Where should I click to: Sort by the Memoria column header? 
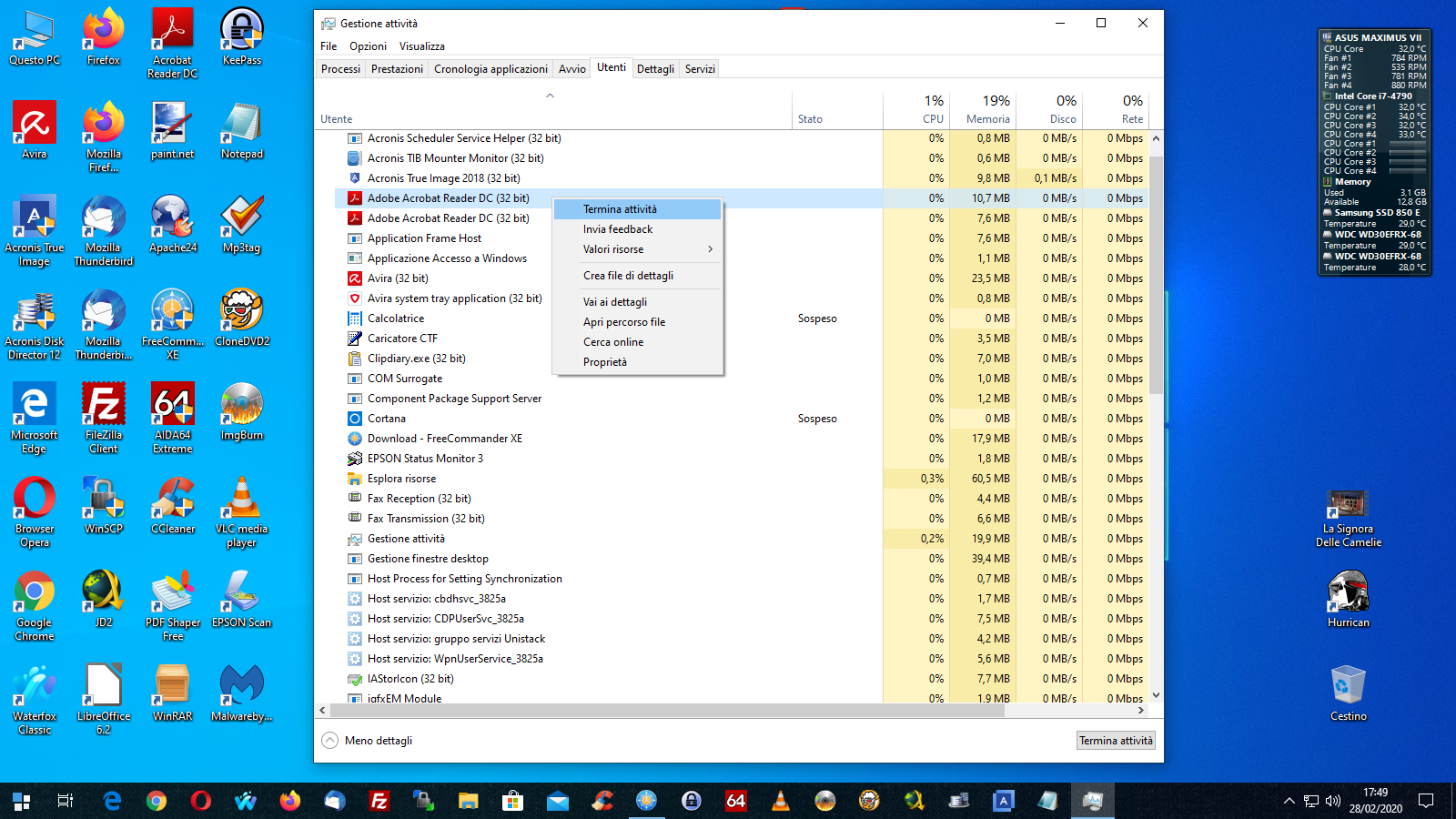tap(984, 109)
